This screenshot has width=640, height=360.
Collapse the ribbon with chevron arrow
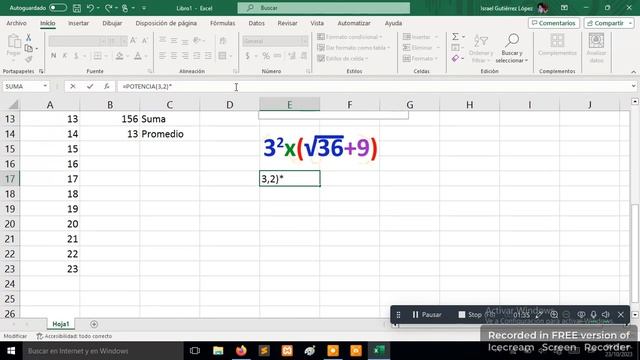point(633,72)
